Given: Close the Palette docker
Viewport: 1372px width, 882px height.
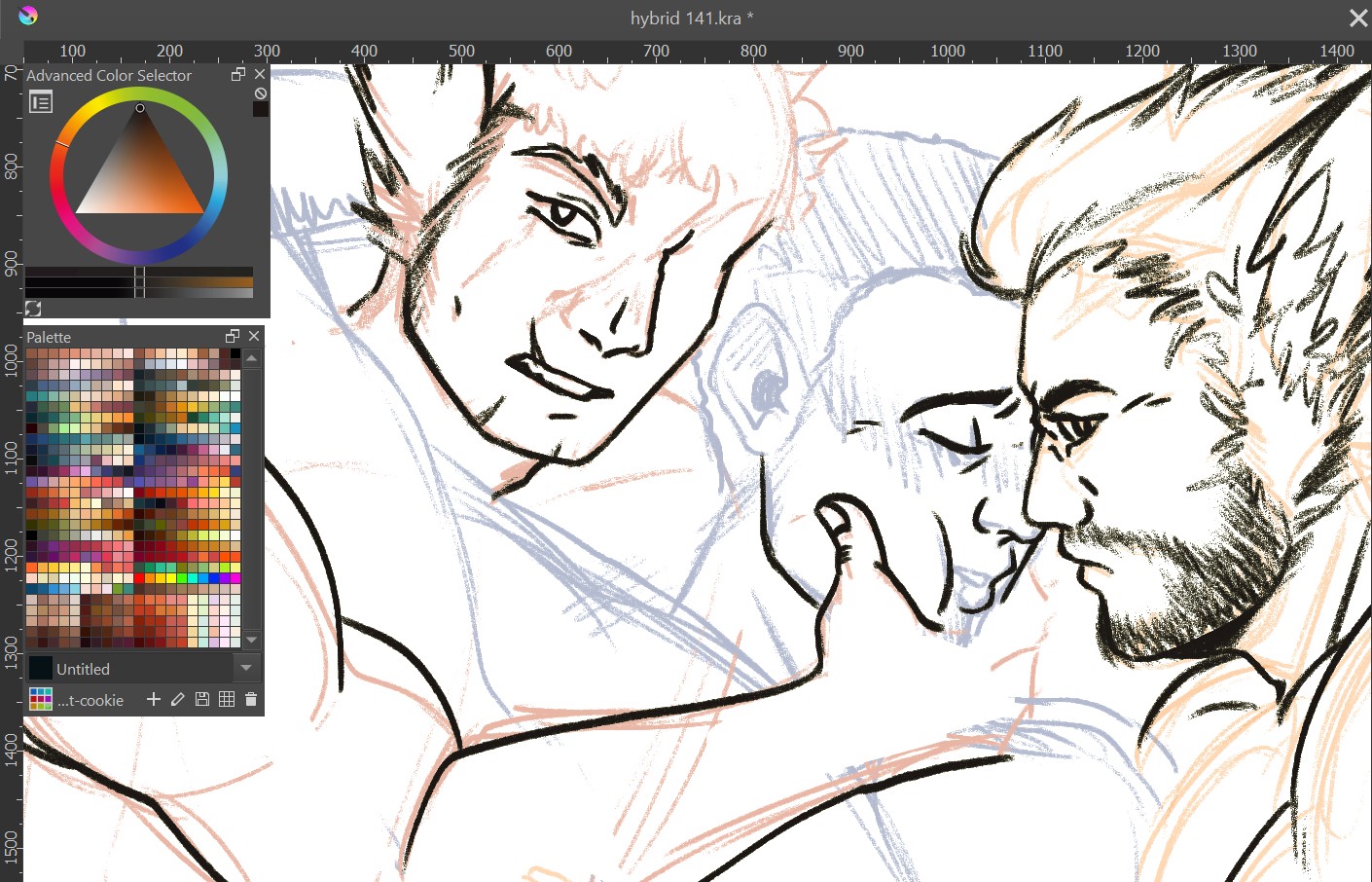Looking at the screenshot, I should click(254, 337).
